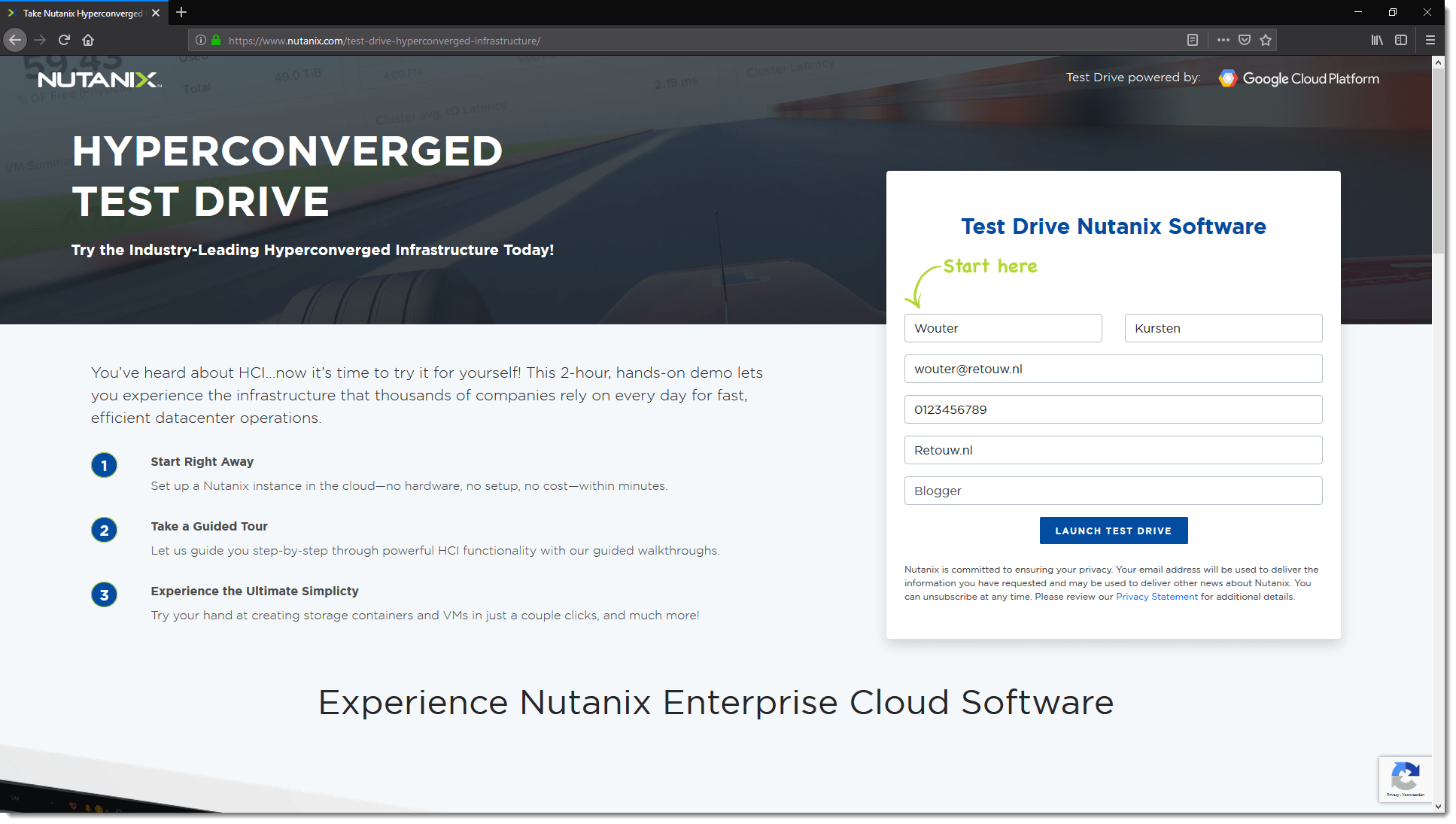This screenshot has width=1456, height=824.
Task: Click the Hyperconverged Test Drive headline
Action: [287, 176]
